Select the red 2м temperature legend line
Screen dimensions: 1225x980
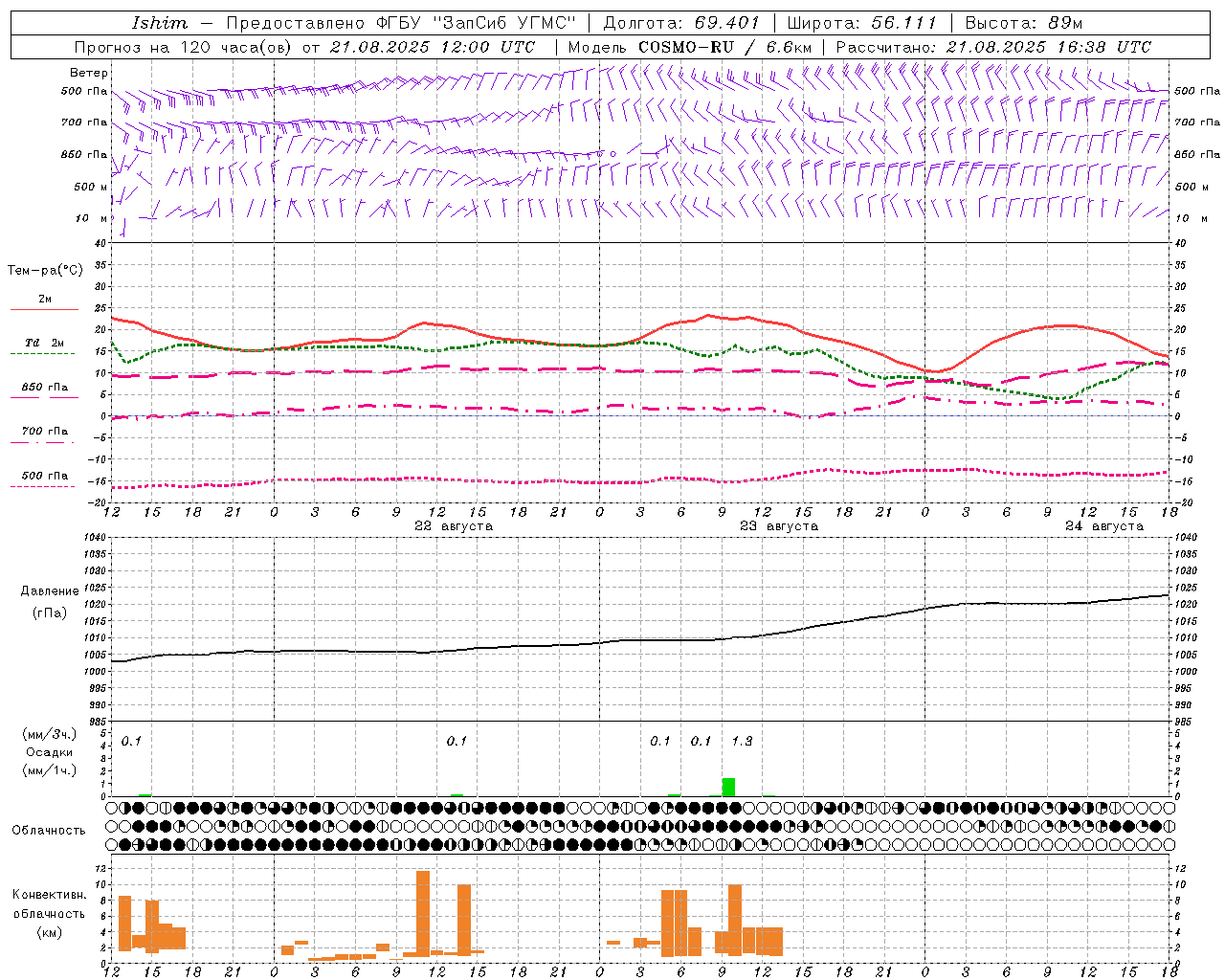[44, 309]
